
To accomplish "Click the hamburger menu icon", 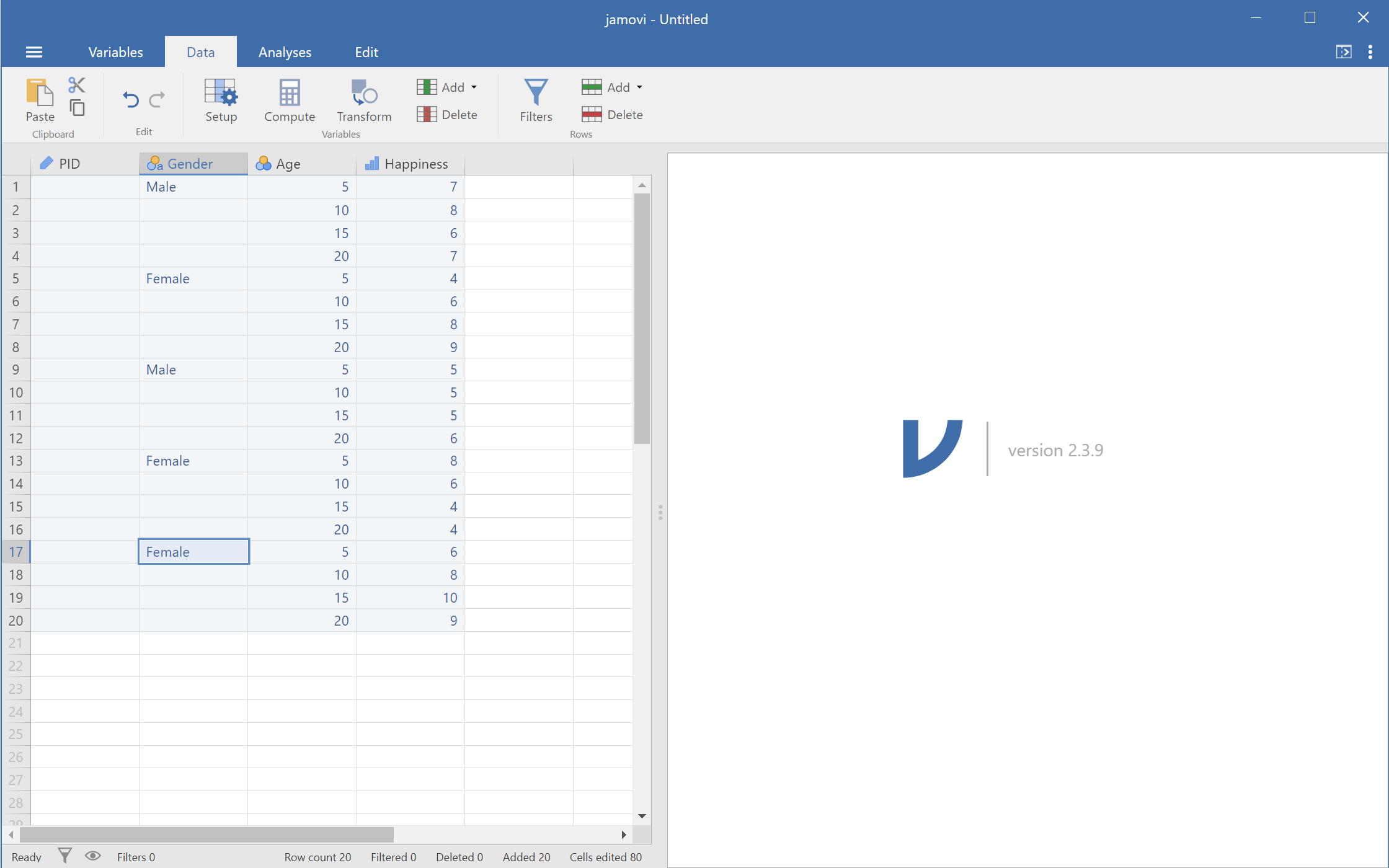I will click(x=34, y=52).
